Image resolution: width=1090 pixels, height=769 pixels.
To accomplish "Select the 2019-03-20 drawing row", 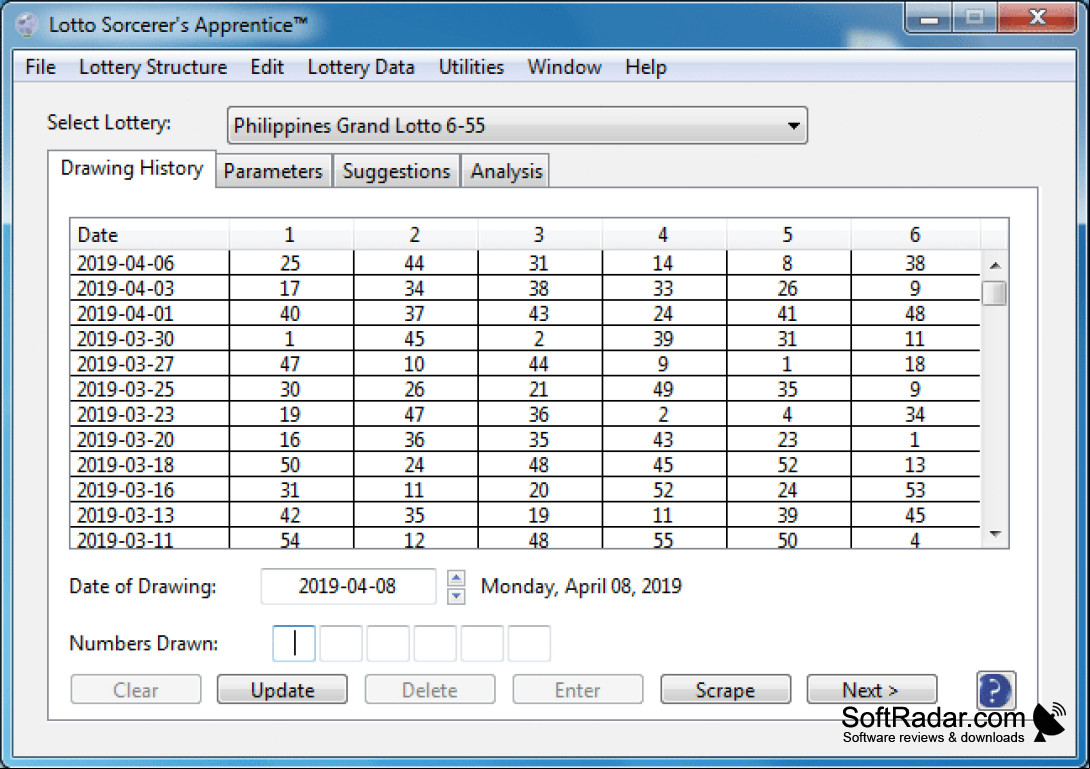I will coord(525,439).
